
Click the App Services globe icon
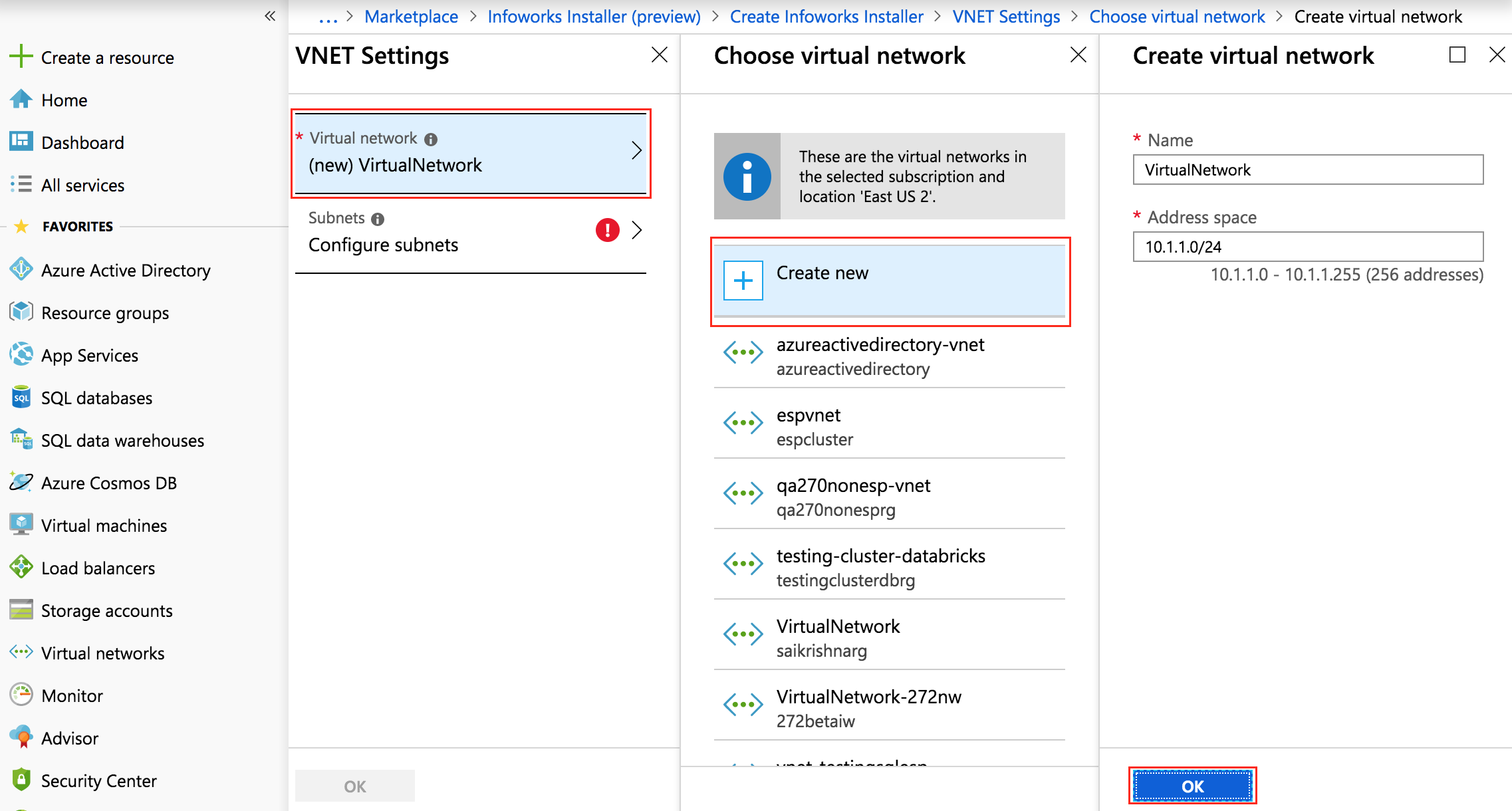coord(21,354)
